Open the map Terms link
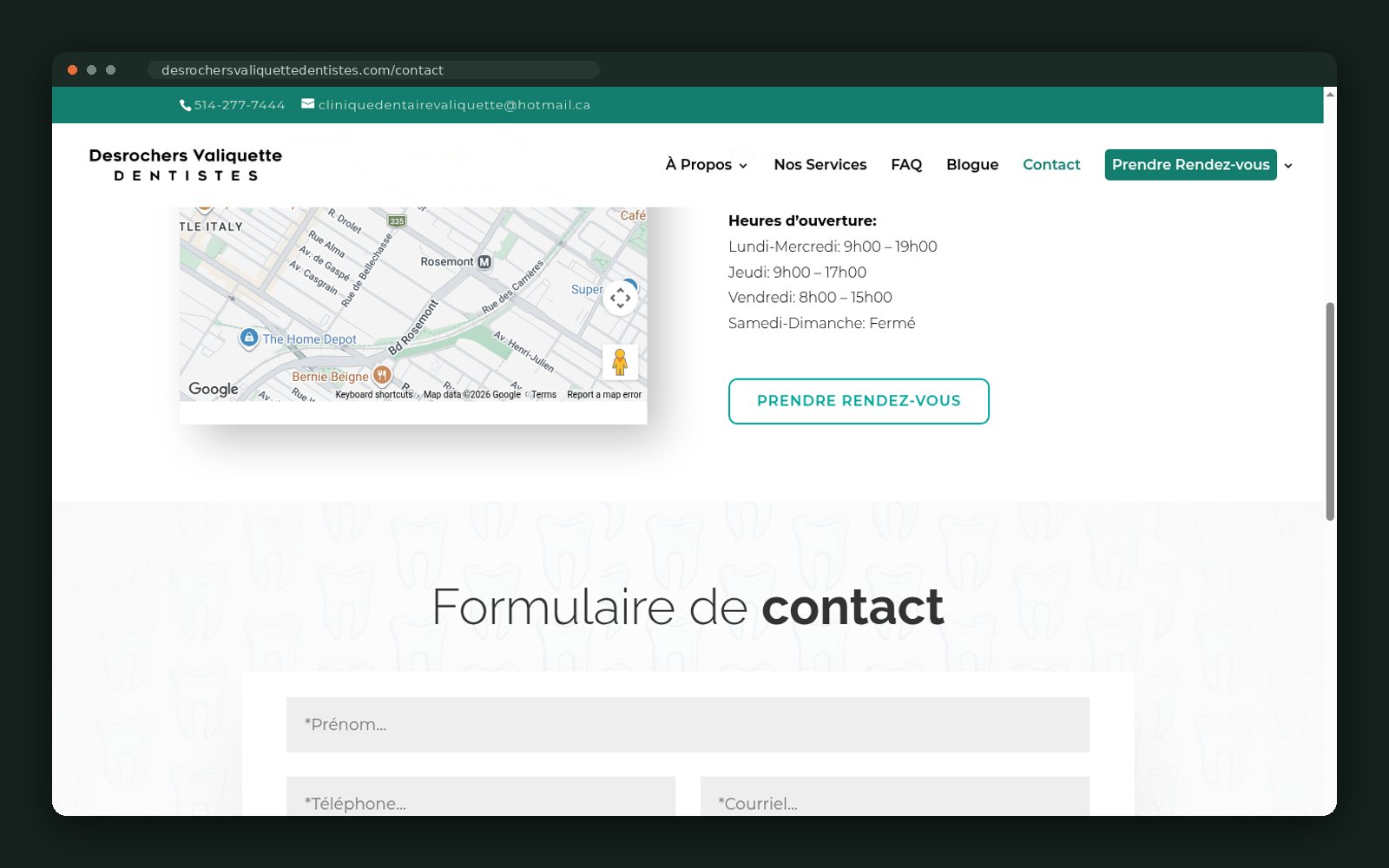This screenshot has height=868, width=1389. point(543,395)
